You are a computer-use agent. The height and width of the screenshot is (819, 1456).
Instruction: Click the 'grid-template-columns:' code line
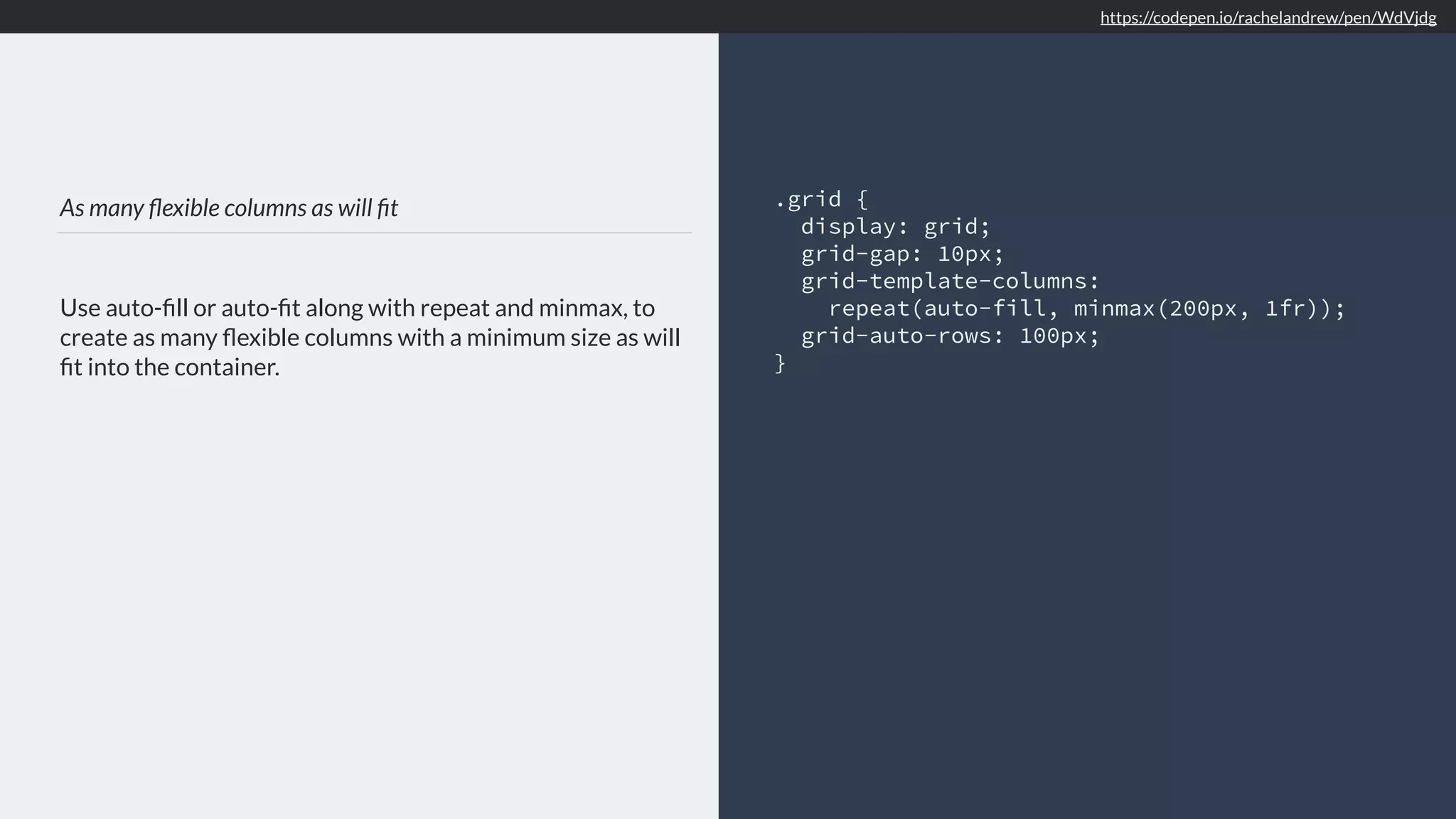click(950, 282)
